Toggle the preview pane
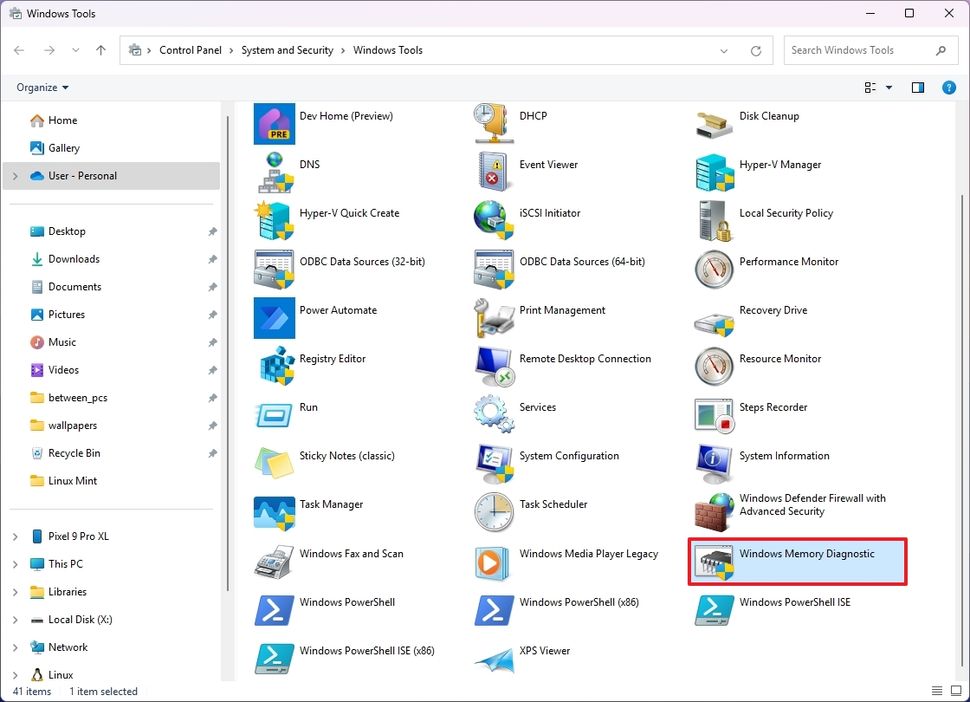The height and width of the screenshot is (702, 970). point(917,87)
